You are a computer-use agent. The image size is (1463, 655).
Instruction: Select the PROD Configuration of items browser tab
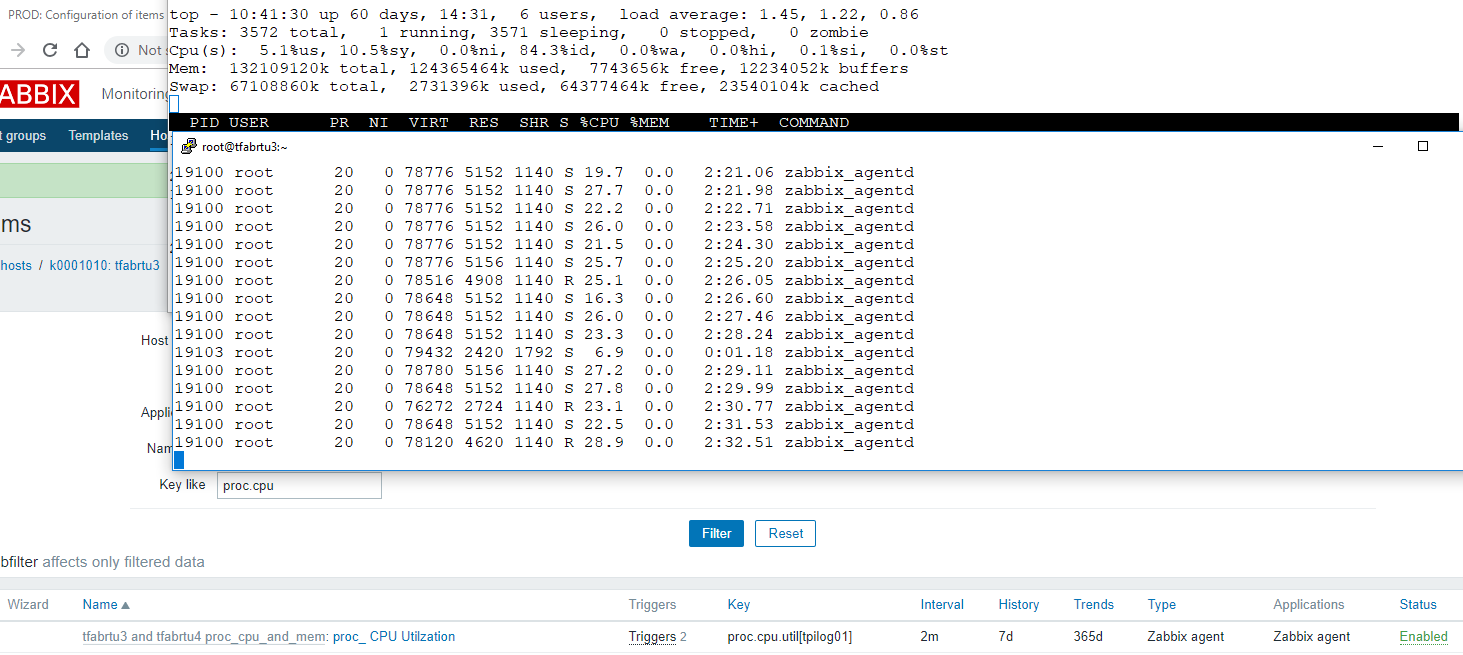pos(85,15)
